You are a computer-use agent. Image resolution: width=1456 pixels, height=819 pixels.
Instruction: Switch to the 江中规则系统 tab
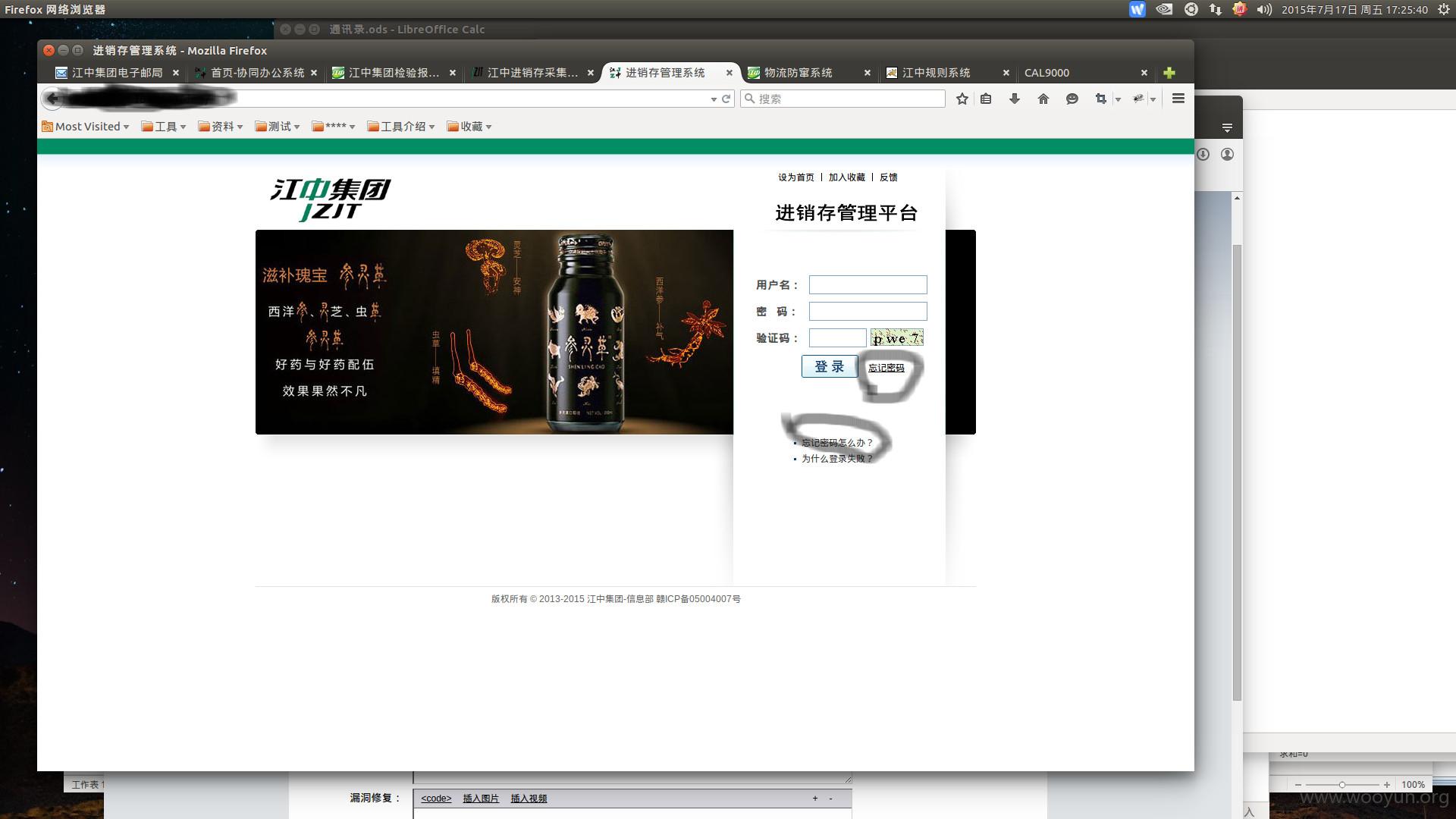tap(937, 73)
